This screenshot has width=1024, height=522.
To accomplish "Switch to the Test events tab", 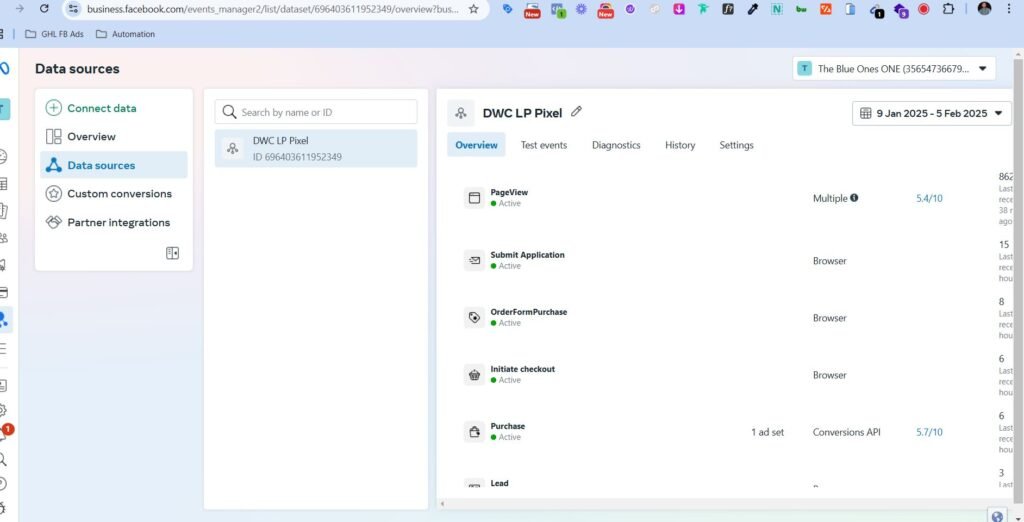I will point(543,145).
